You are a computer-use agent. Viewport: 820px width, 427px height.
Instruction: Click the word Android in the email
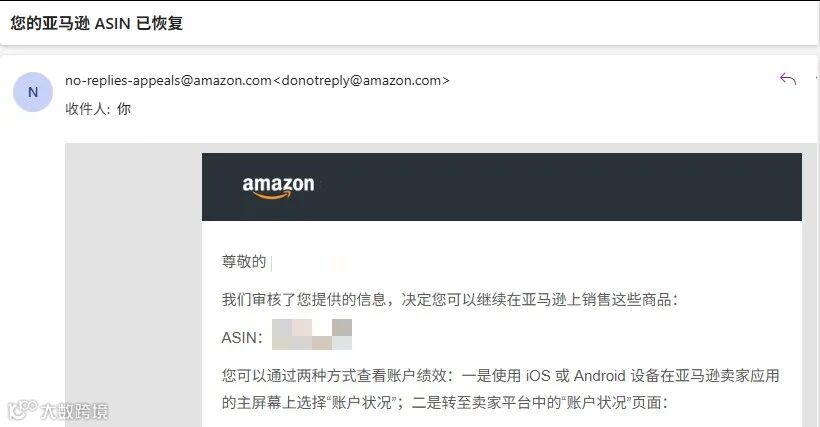(600, 376)
